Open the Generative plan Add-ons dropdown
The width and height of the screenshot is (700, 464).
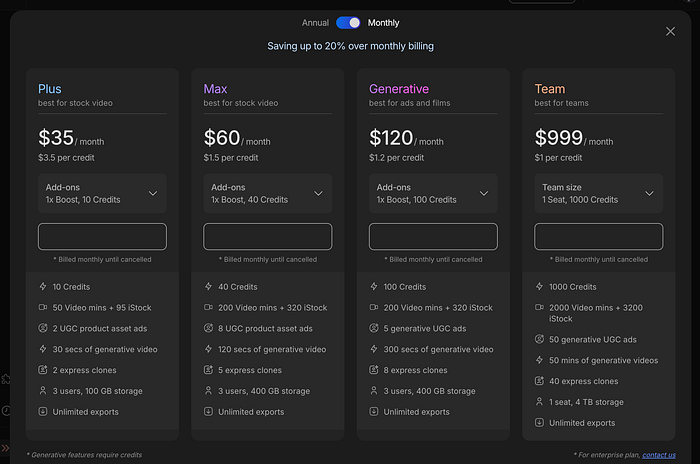tap(433, 193)
